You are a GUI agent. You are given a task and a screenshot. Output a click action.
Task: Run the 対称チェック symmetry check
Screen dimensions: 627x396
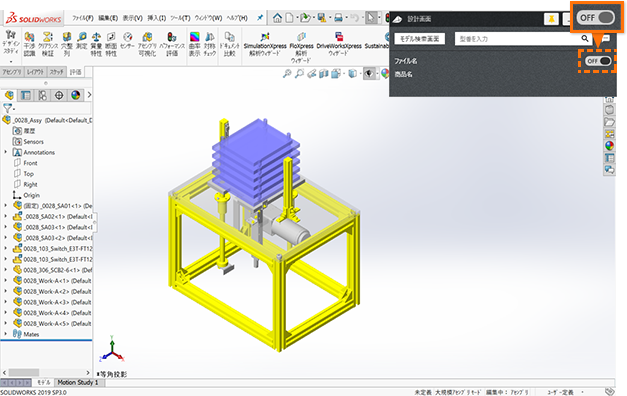tap(210, 44)
